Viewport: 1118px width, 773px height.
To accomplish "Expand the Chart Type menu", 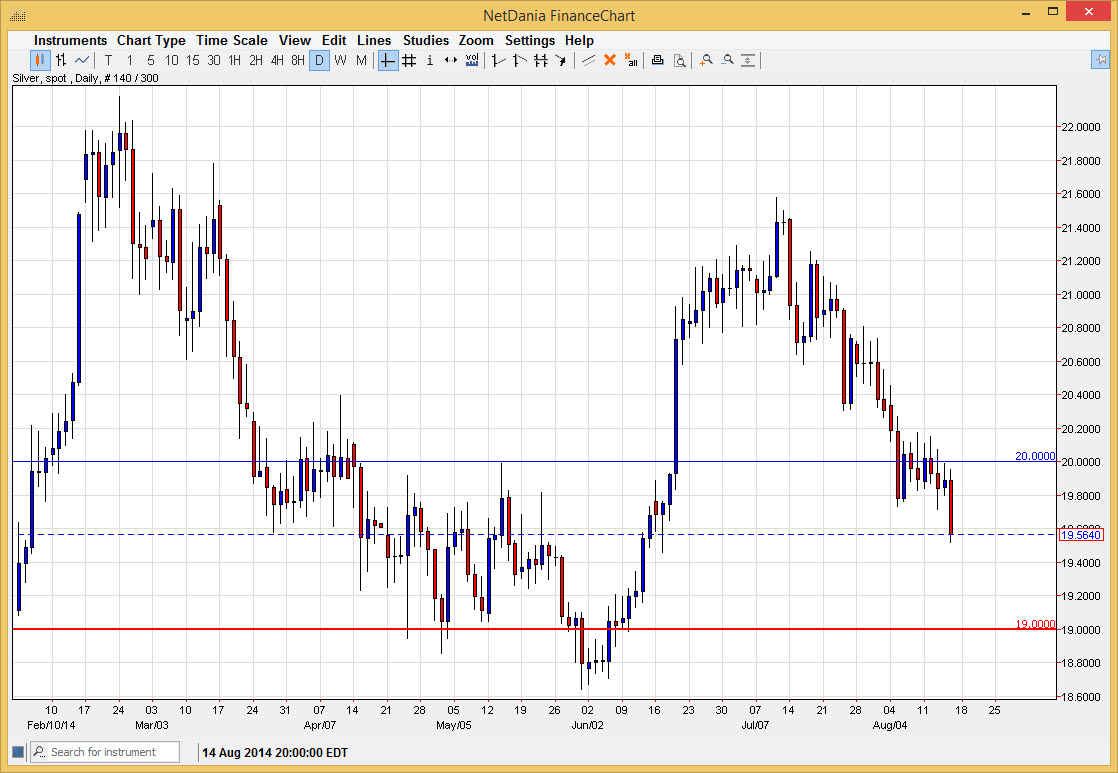I will (151, 40).
